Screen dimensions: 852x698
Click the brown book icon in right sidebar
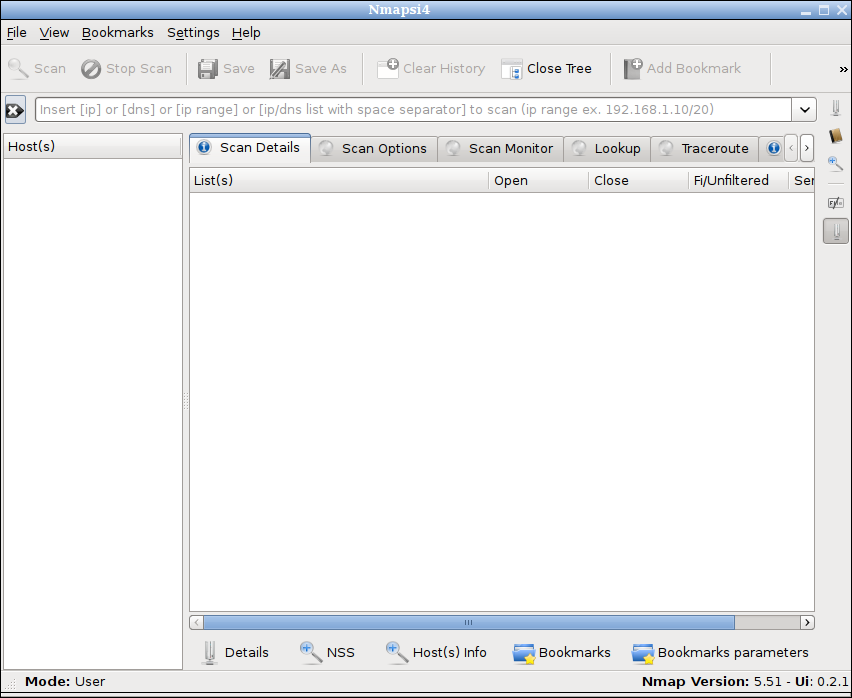pos(836,136)
